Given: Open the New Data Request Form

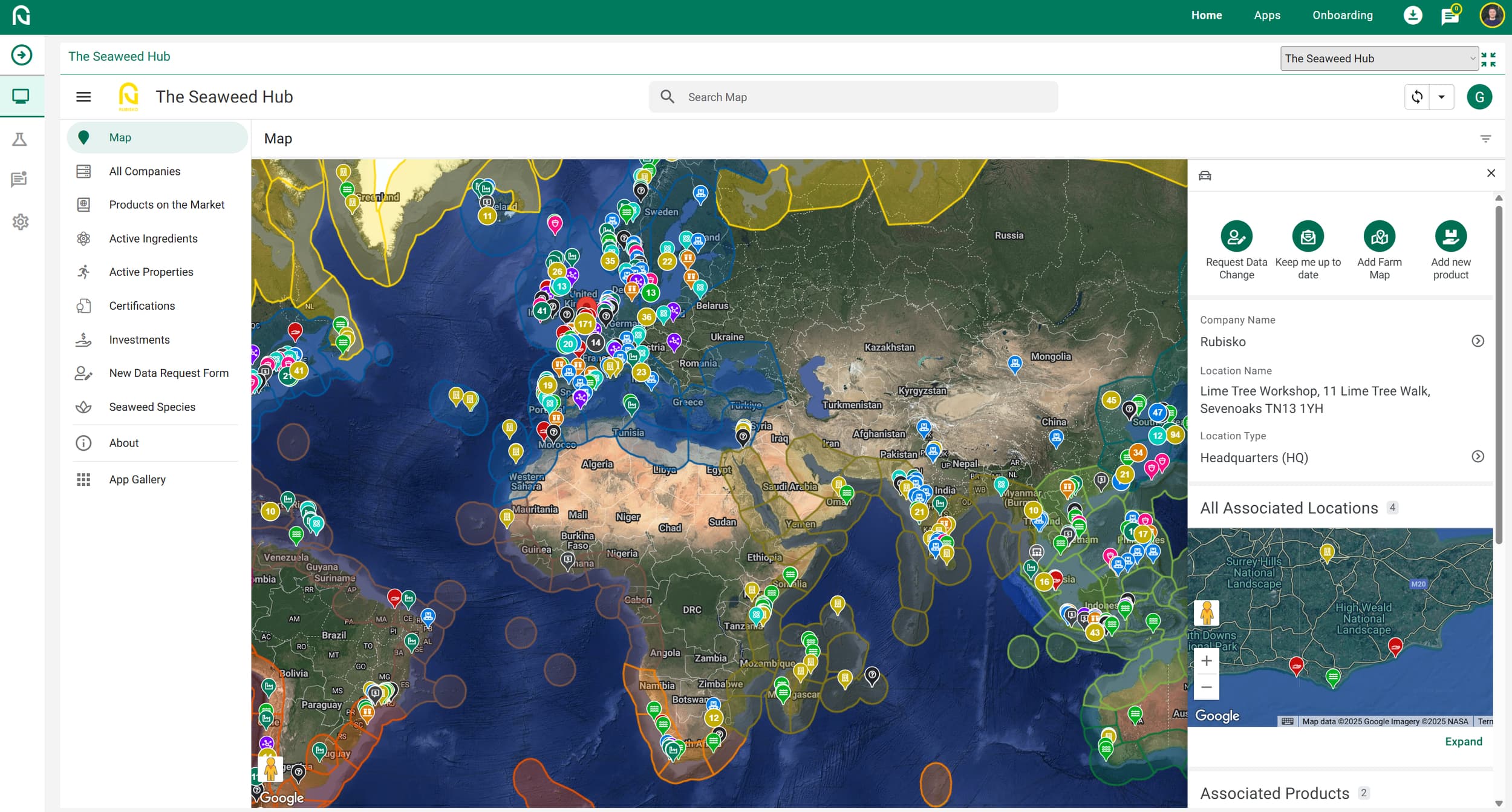Looking at the screenshot, I should (x=169, y=373).
